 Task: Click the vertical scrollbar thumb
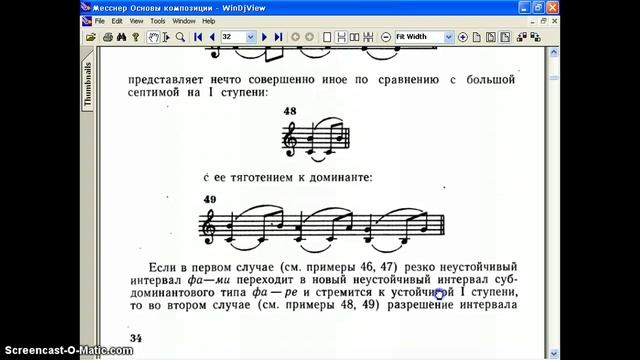pos(554,78)
